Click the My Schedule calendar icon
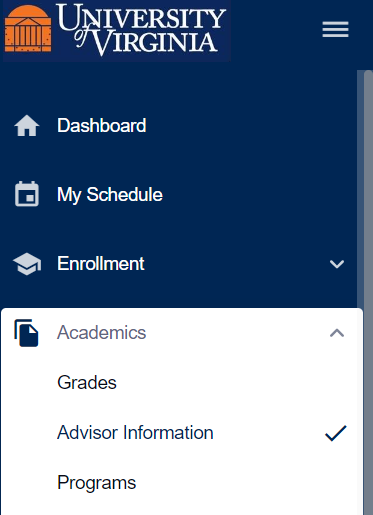 (27, 194)
